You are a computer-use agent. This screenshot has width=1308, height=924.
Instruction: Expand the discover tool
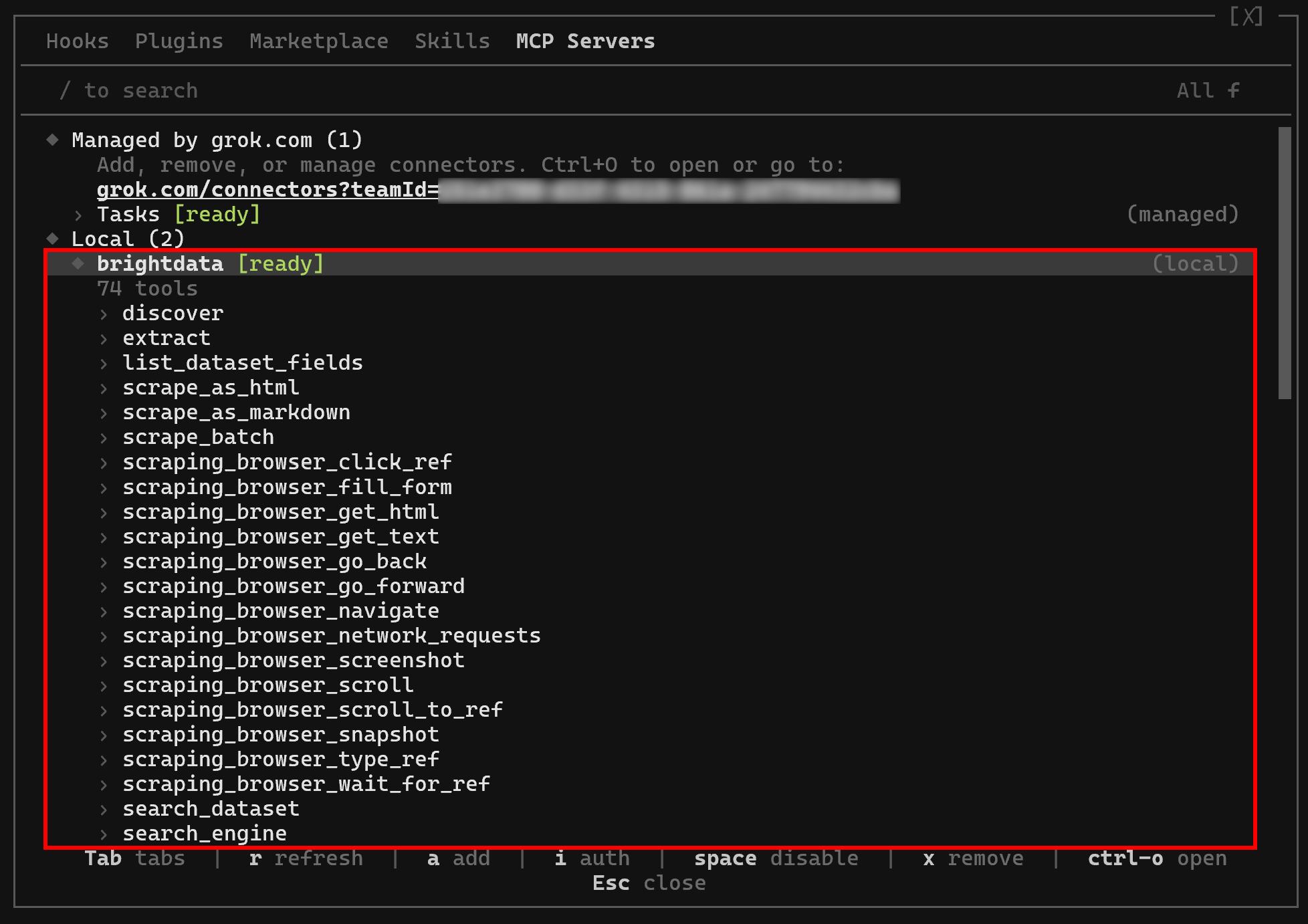click(x=104, y=314)
